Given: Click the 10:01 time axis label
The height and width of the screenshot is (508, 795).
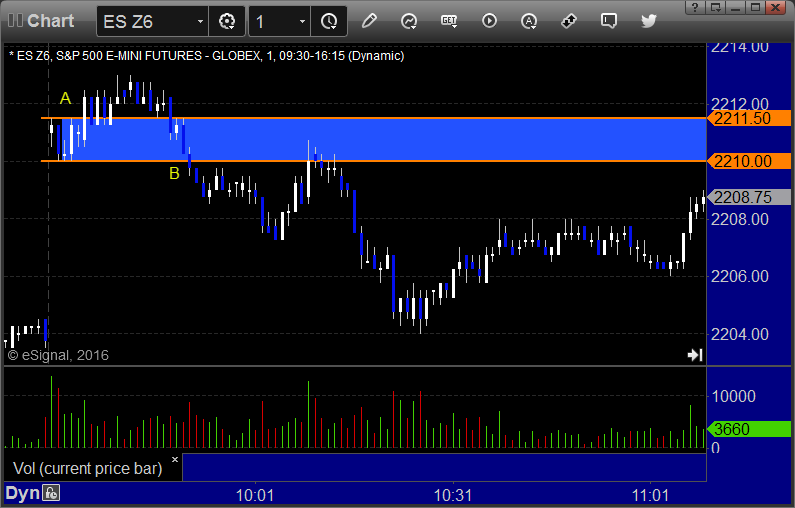Looking at the screenshot, I should tap(255, 495).
